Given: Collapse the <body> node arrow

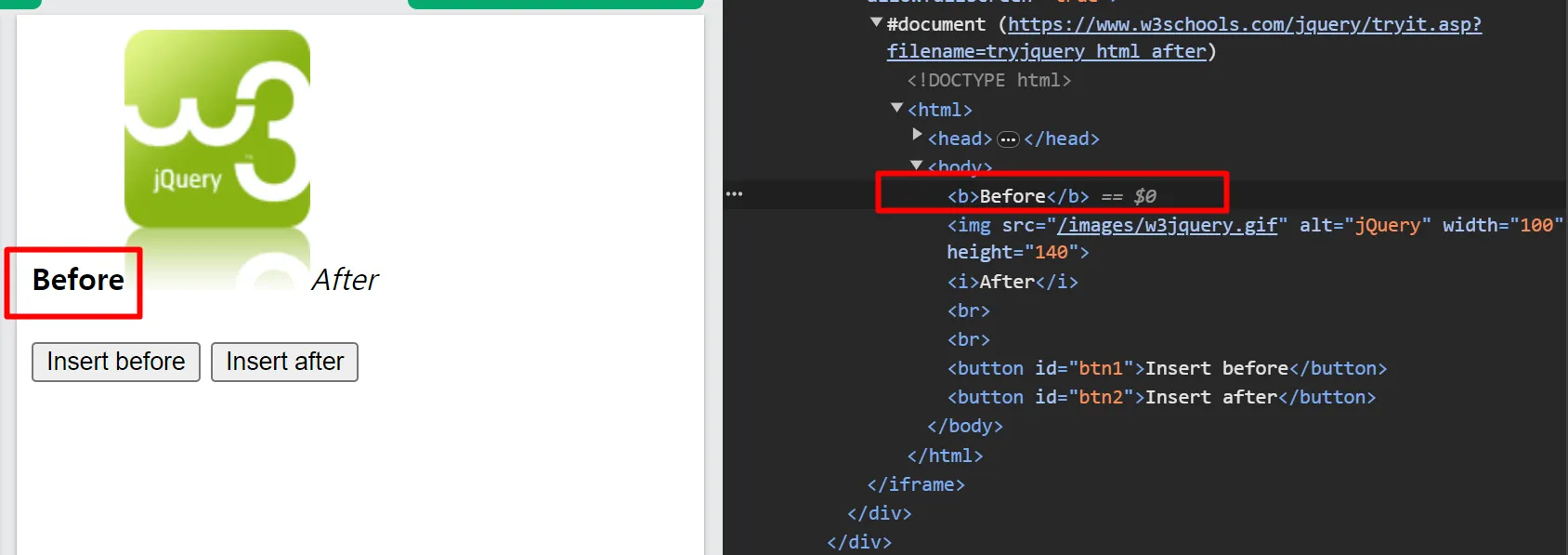Looking at the screenshot, I should [x=917, y=165].
